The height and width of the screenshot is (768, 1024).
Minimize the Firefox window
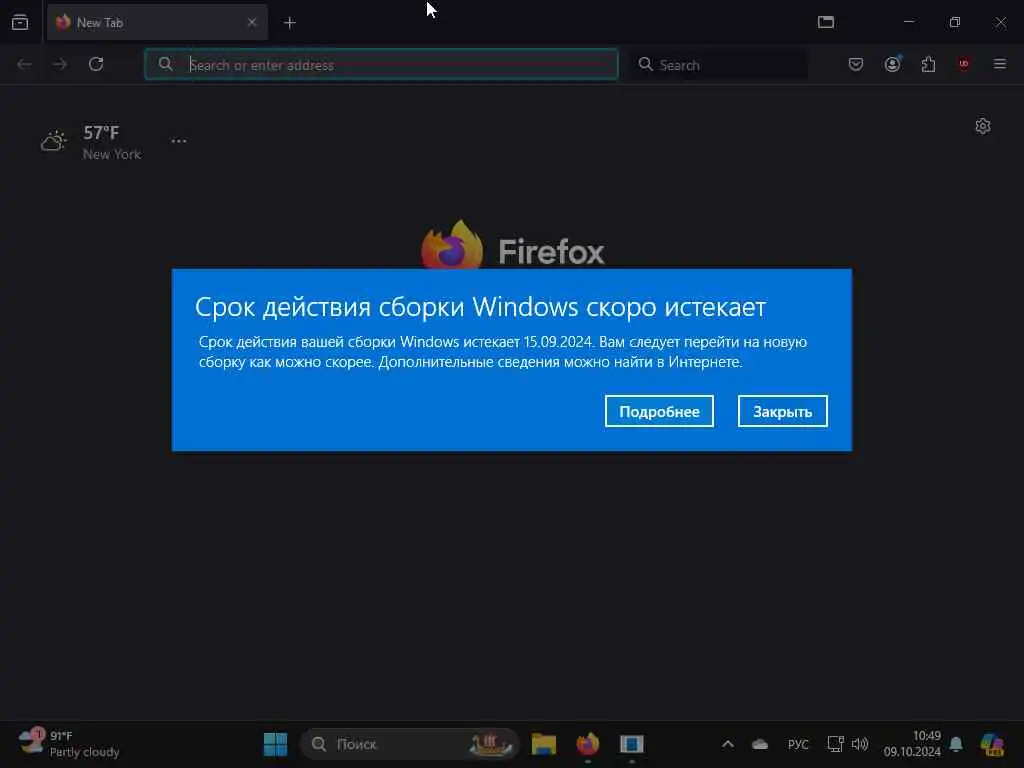(x=908, y=22)
